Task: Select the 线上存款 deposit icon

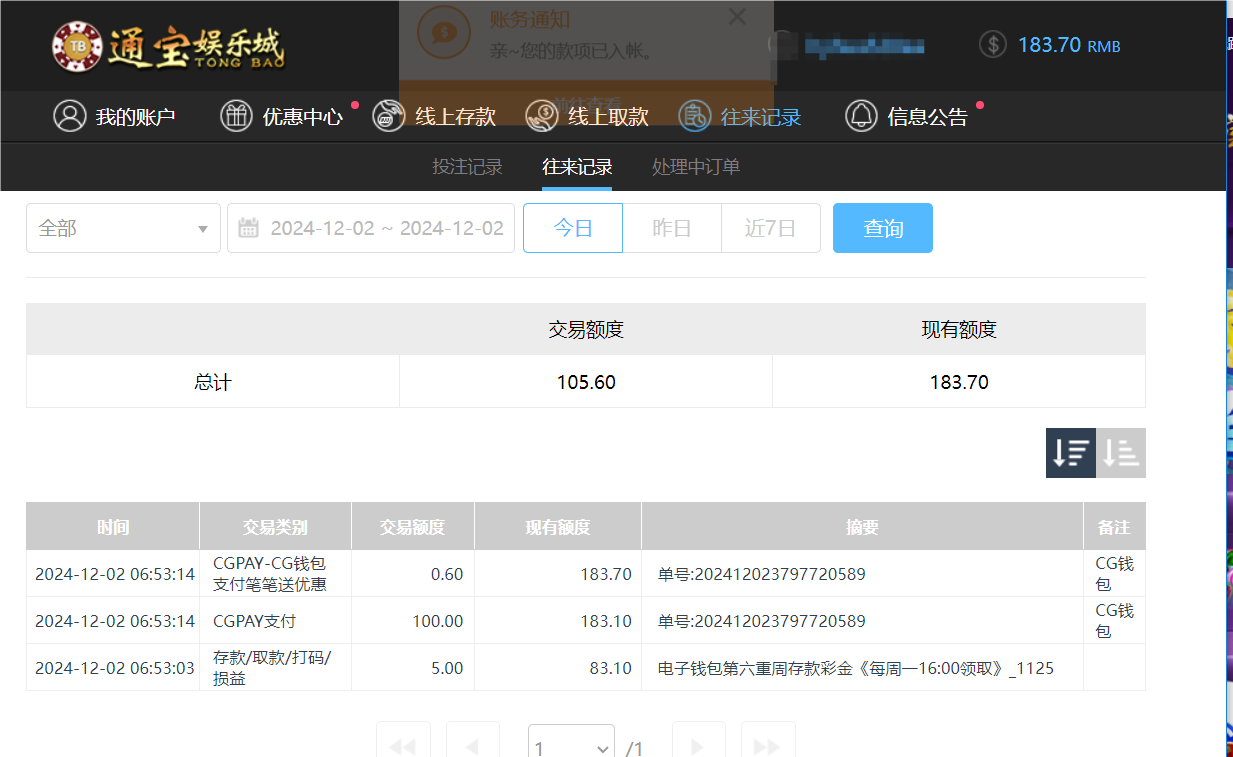Action: pos(388,116)
